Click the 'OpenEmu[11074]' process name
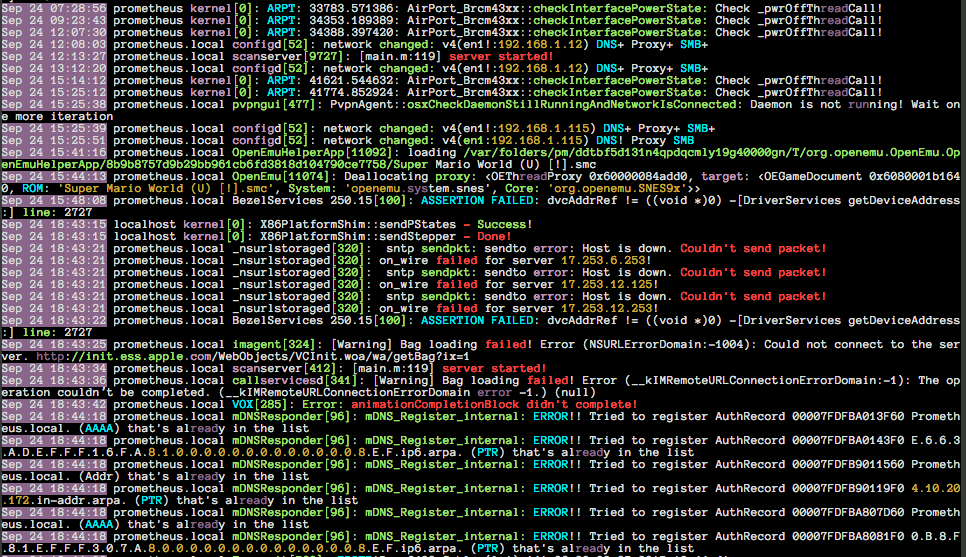This screenshot has width=966, height=557. tap(284, 177)
